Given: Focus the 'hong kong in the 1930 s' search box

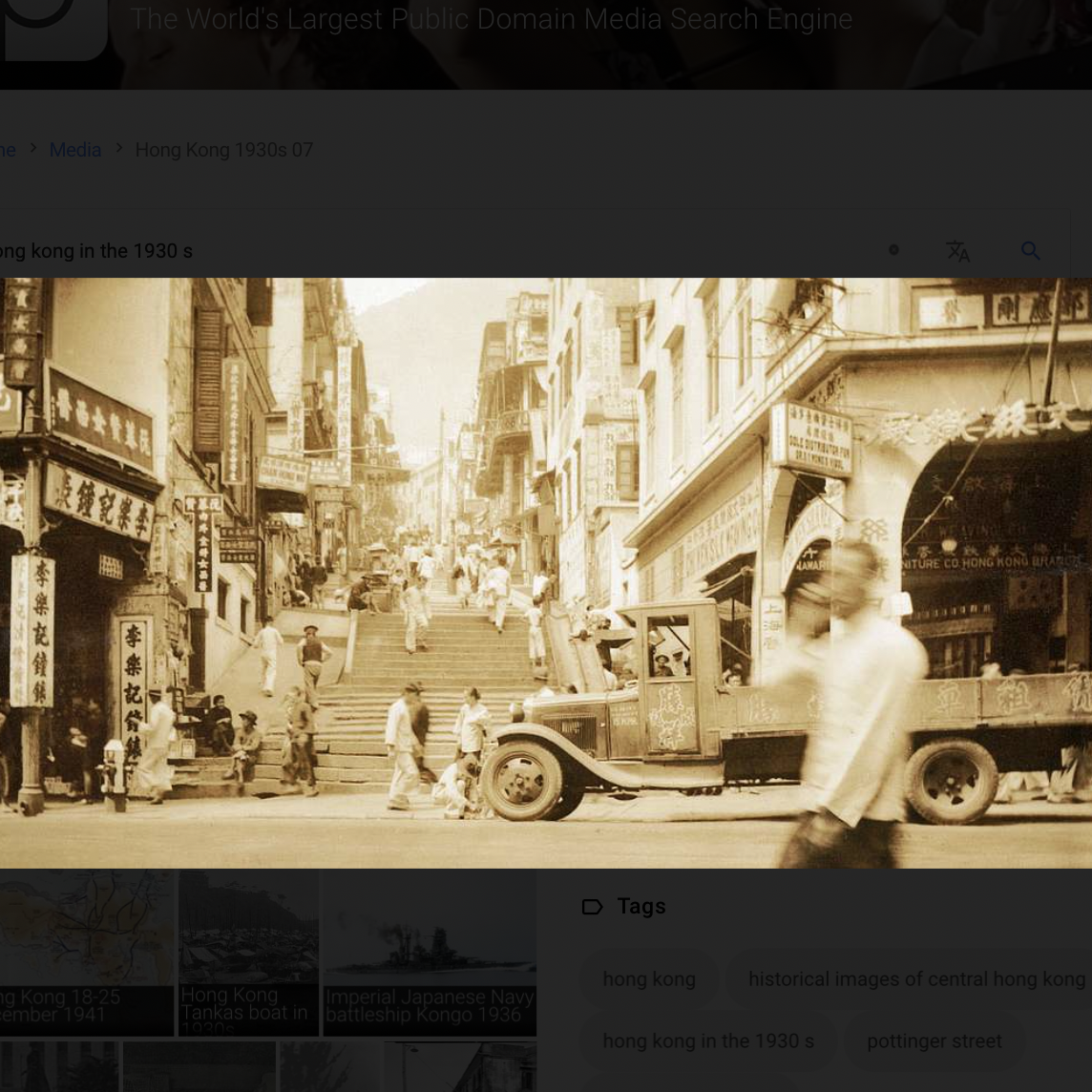Looking at the screenshot, I should (430, 251).
